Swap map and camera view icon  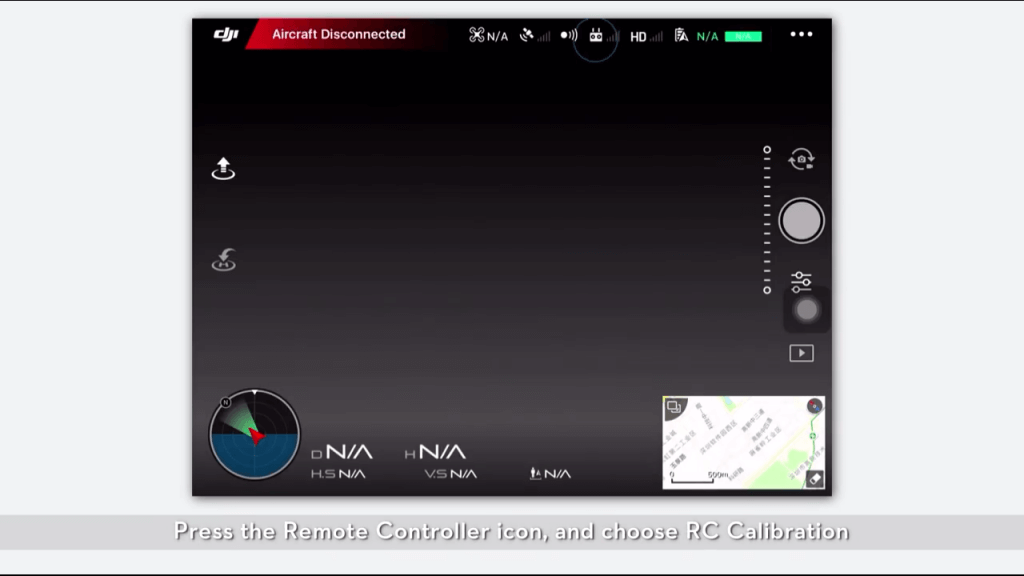tap(674, 408)
